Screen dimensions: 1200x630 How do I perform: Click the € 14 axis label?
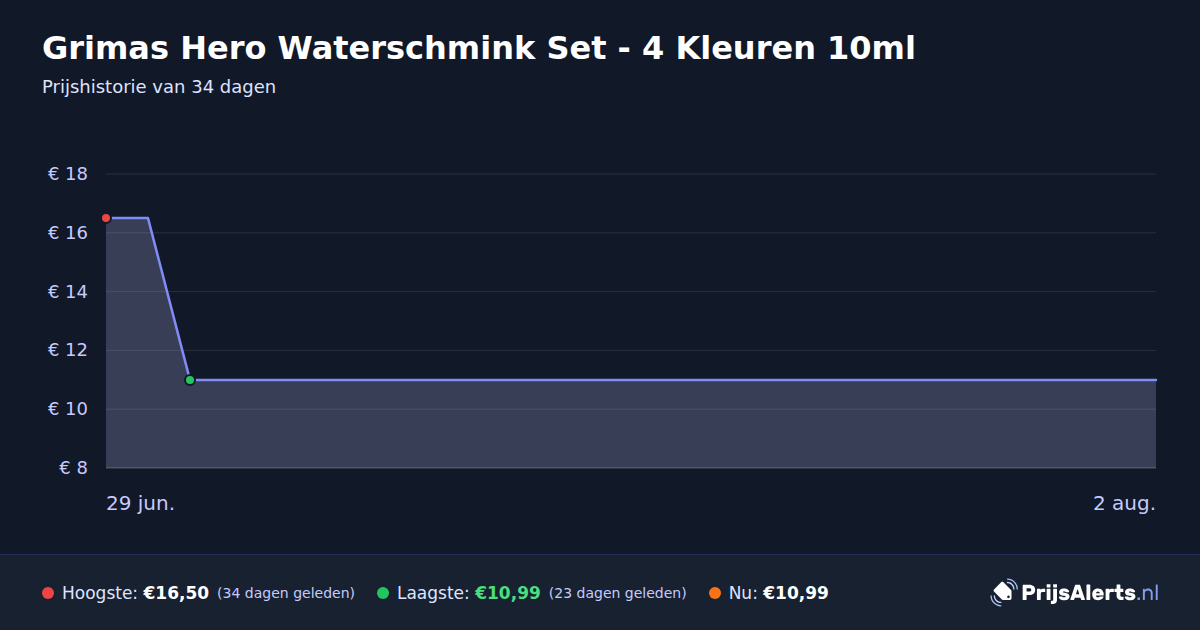tap(67, 292)
